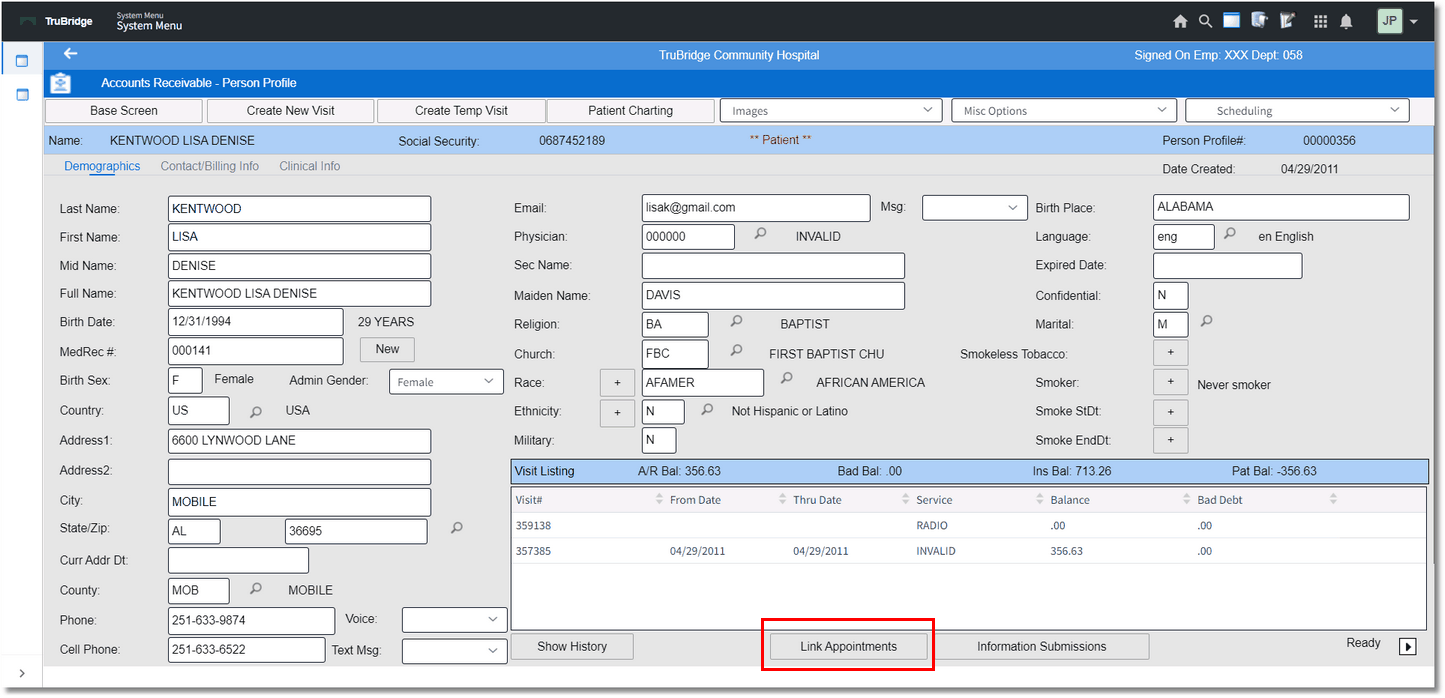Open the apps grid icon
The height and width of the screenshot is (698, 1445).
click(1321, 21)
